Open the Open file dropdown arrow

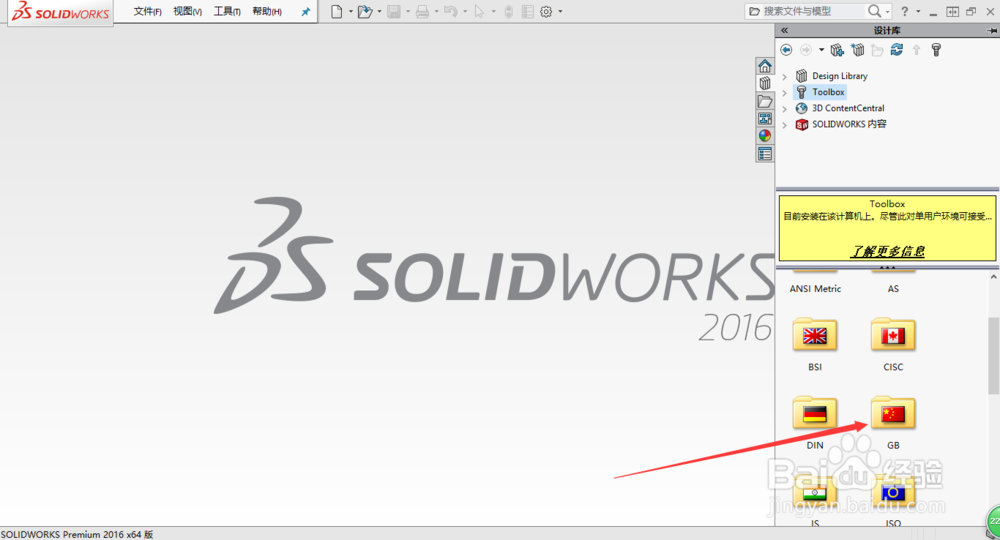pyautogui.click(x=379, y=11)
